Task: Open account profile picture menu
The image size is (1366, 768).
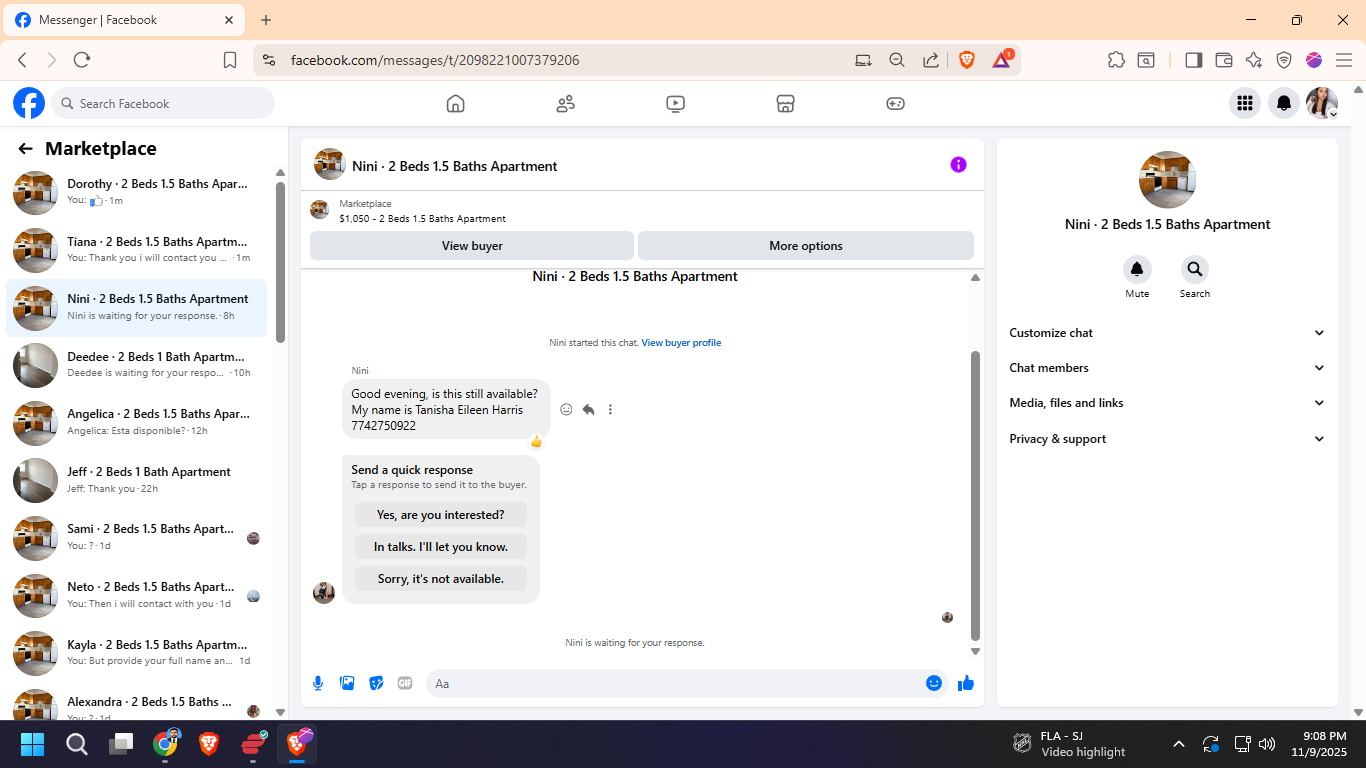Action: pos(1322,103)
